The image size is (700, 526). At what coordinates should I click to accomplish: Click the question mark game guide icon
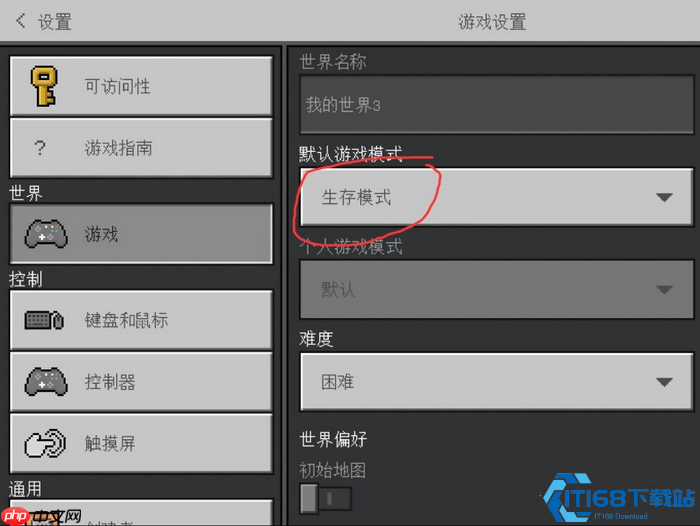click(40, 148)
